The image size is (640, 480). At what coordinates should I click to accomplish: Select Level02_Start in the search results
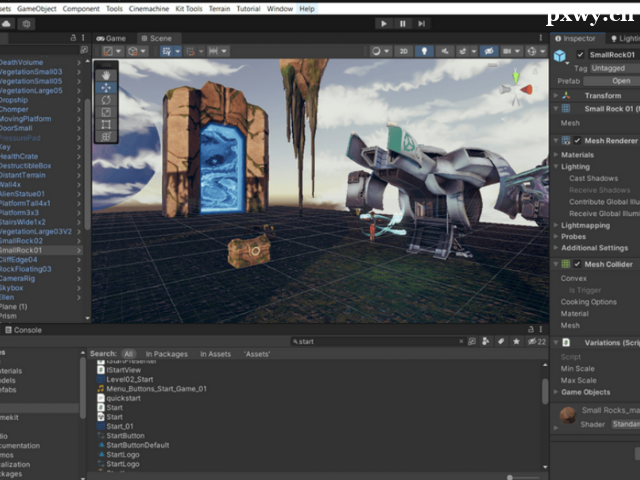pyautogui.click(x=132, y=380)
